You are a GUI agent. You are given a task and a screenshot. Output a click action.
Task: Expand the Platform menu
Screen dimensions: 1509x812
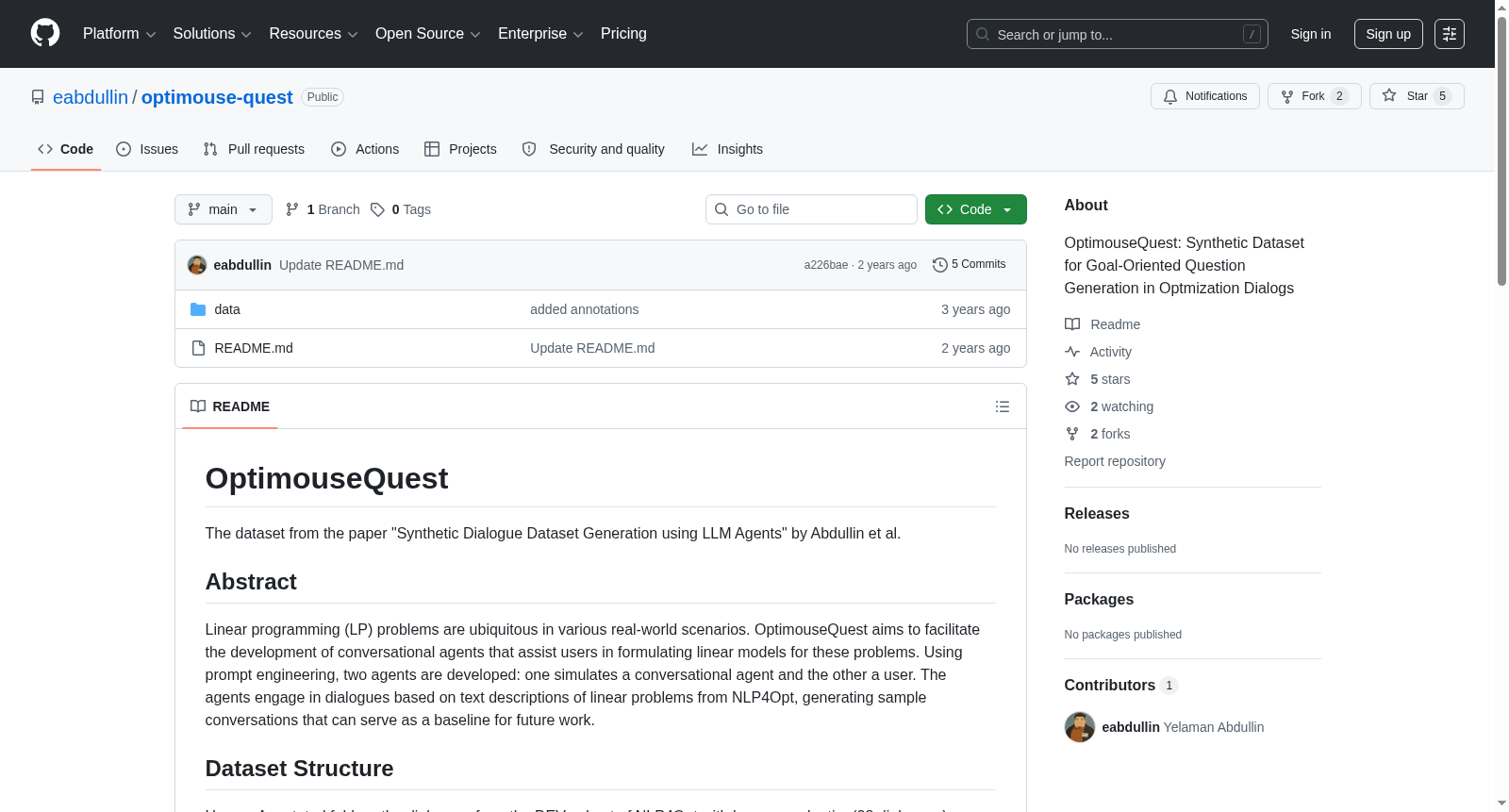pyautogui.click(x=119, y=34)
